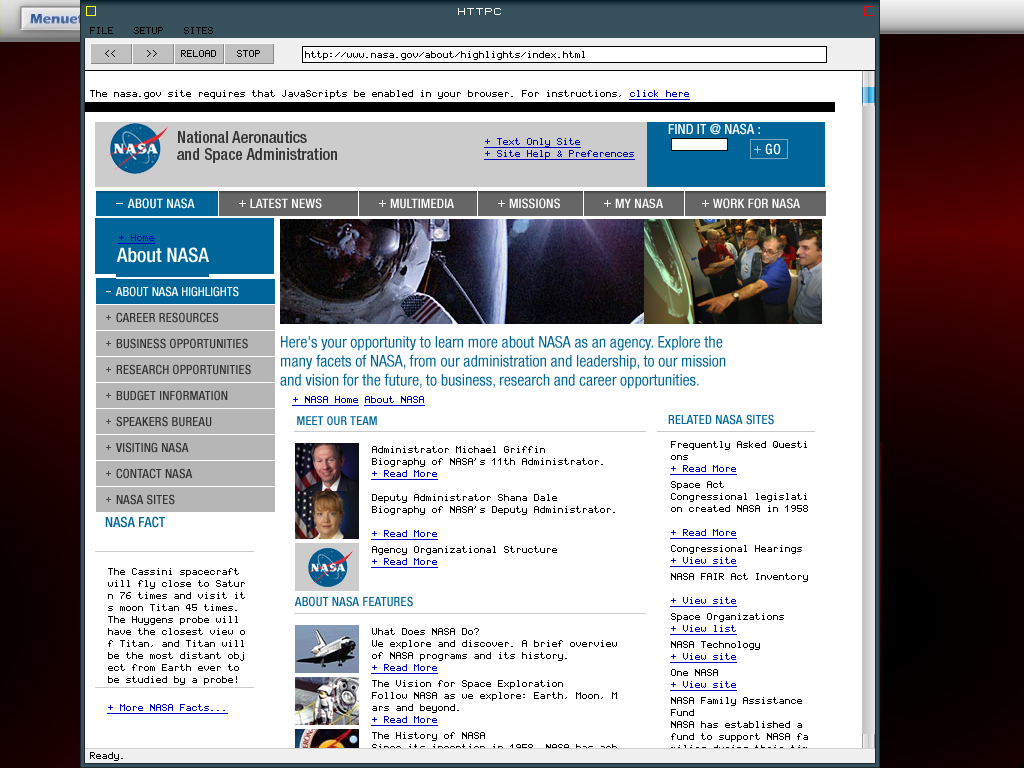Expand the MISSIONS navigation tab
The image size is (1024, 768).
click(x=530, y=204)
